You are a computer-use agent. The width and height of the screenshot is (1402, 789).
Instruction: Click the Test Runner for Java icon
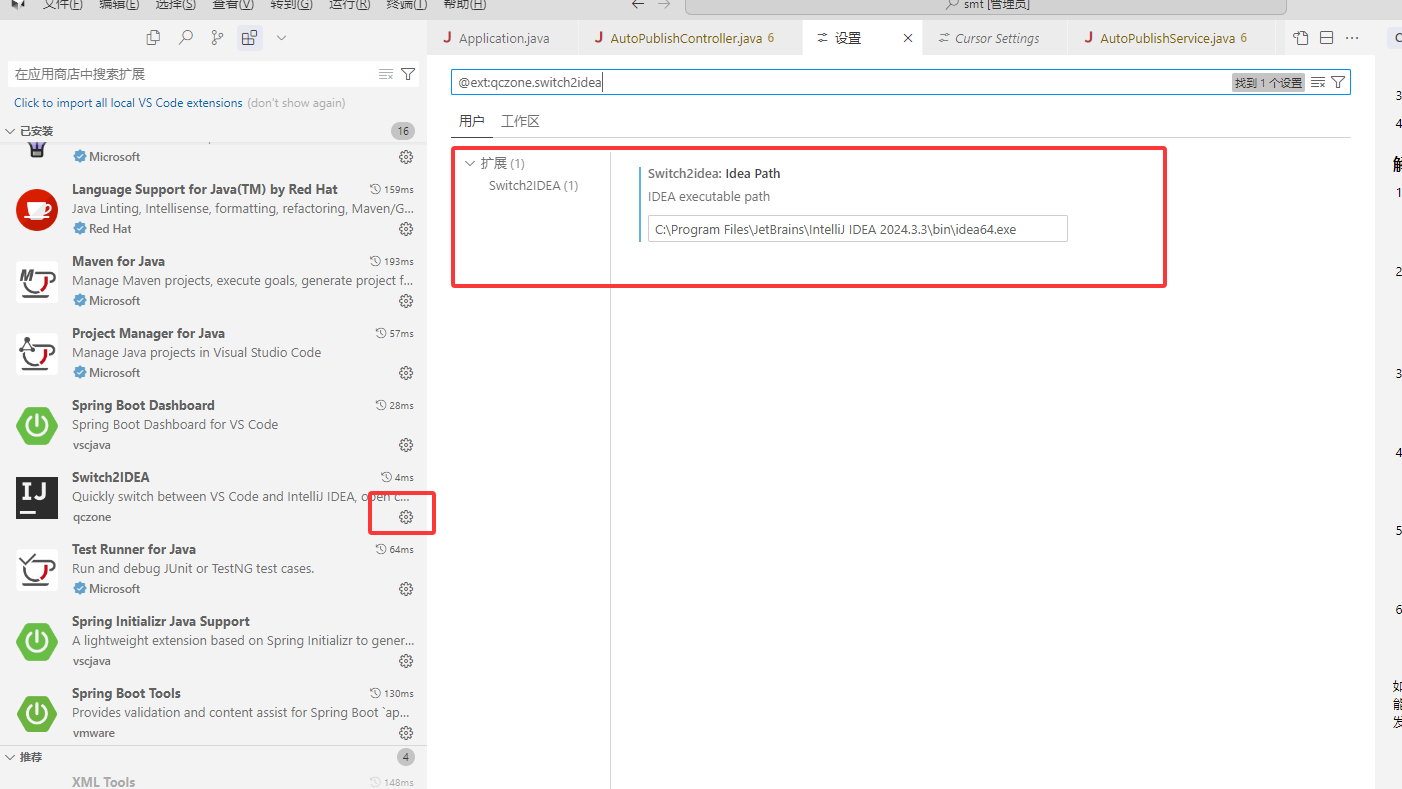(x=37, y=569)
